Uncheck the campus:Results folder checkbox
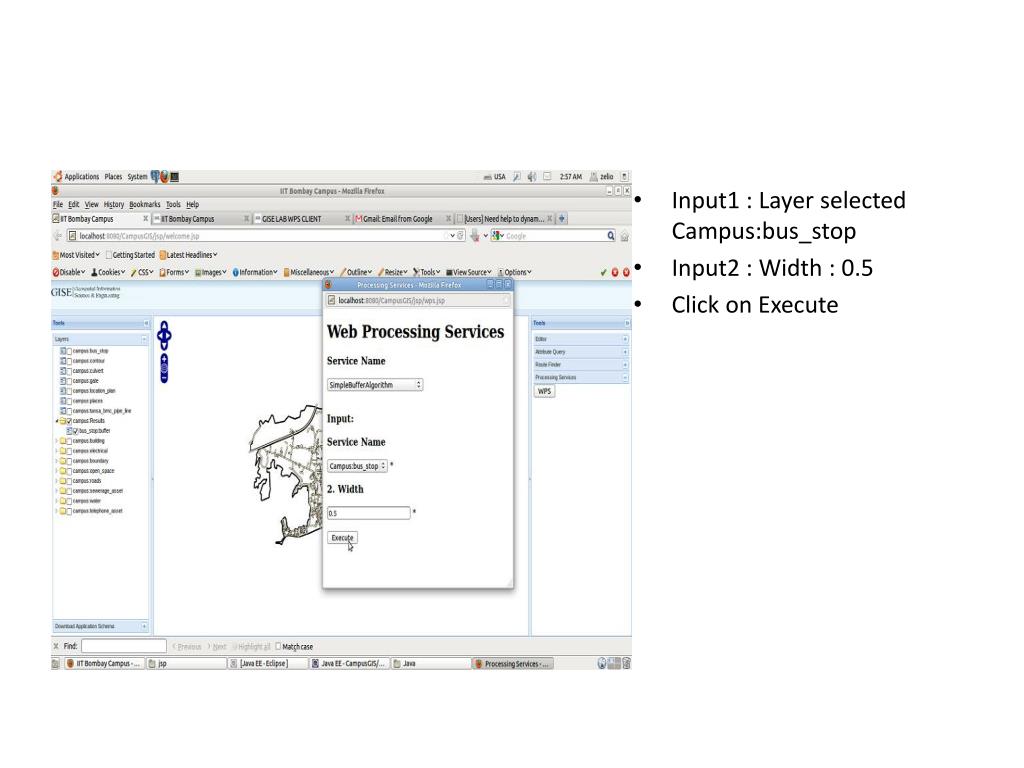 pos(69,421)
